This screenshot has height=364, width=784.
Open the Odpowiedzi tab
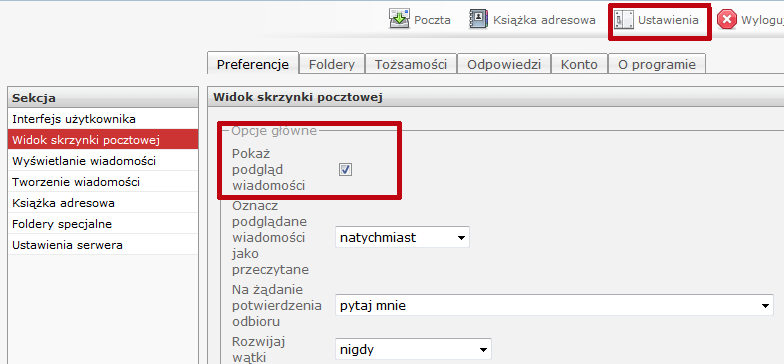504,64
